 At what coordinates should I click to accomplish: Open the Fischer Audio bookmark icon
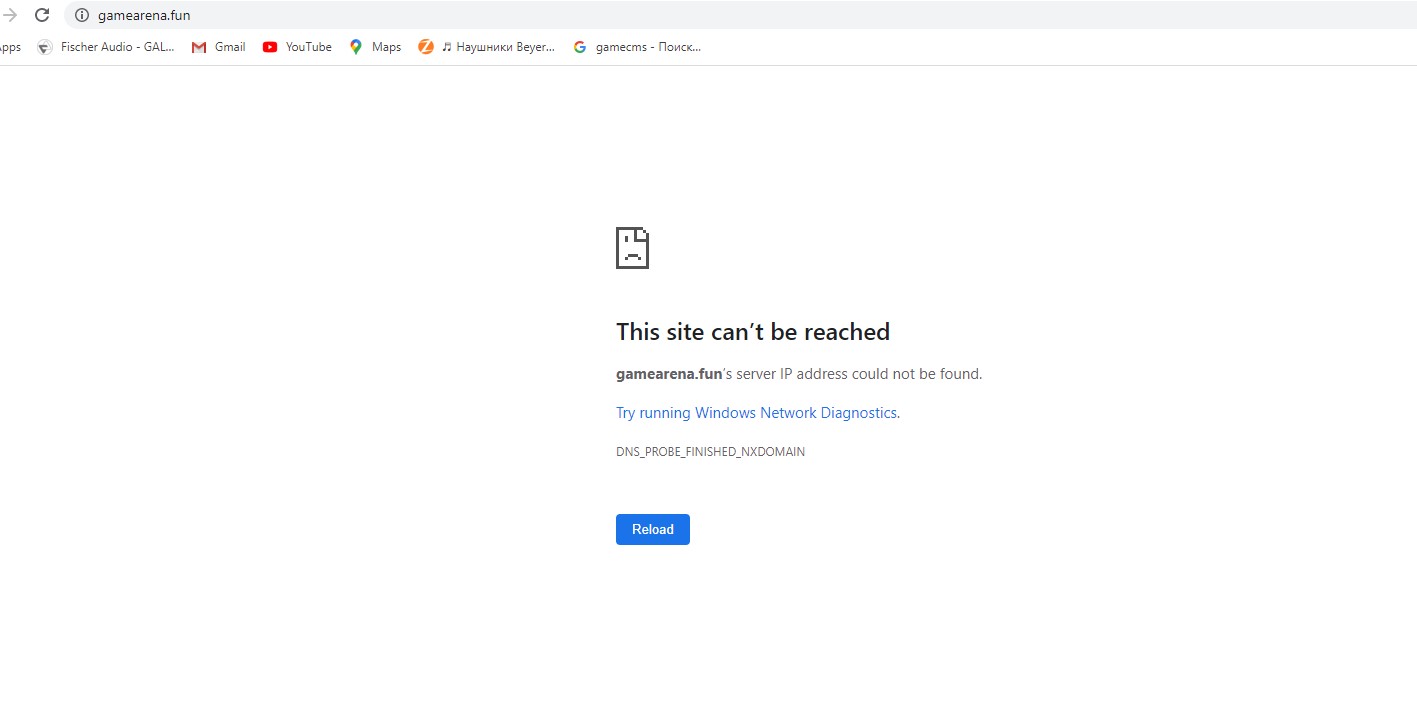[44, 47]
